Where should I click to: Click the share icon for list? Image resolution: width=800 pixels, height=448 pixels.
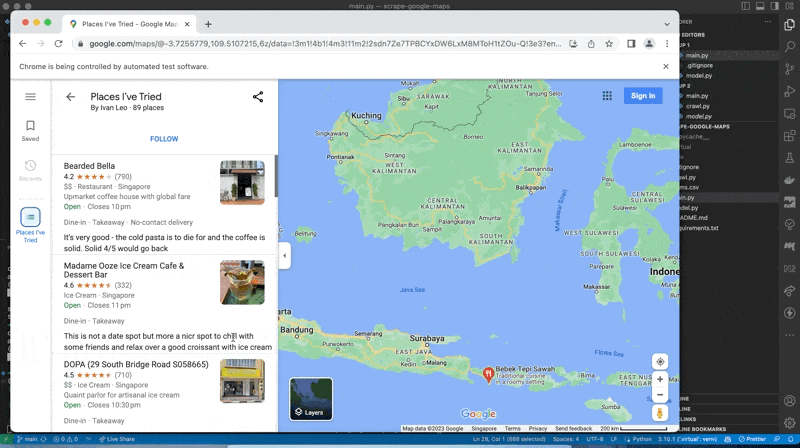[x=257, y=97]
